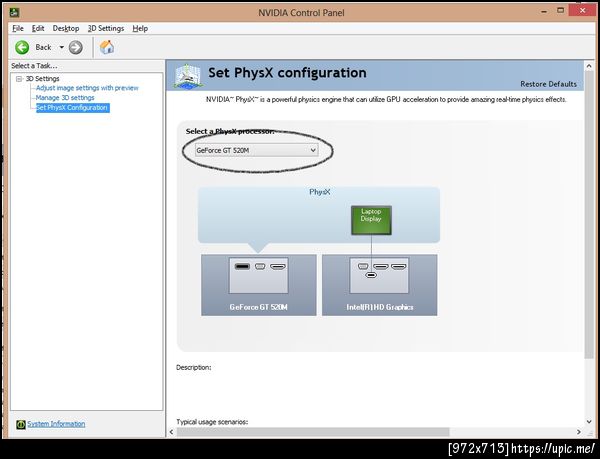The height and width of the screenshot is (459, 600).
Task: Select Adjust image settings with preview
Action: tap(87, 88)
